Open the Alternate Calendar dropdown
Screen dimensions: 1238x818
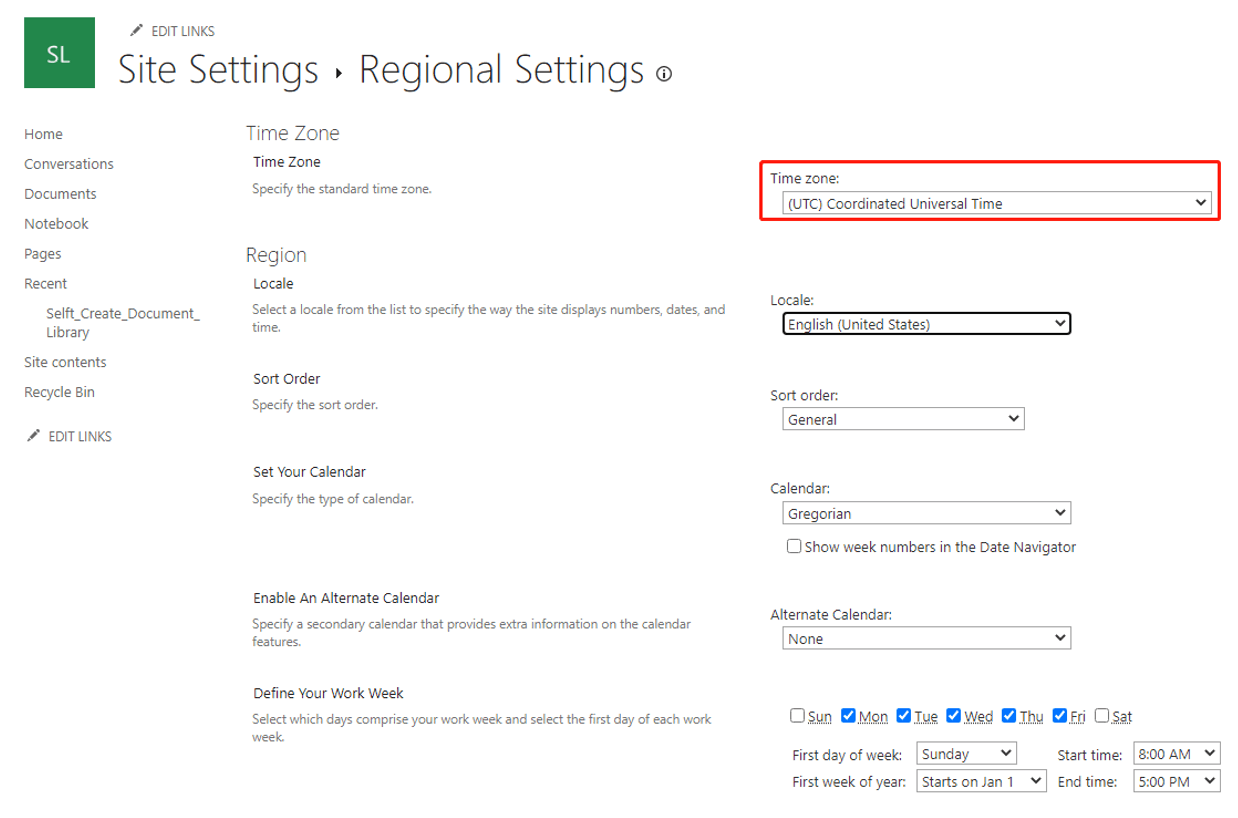pos(926,638)
